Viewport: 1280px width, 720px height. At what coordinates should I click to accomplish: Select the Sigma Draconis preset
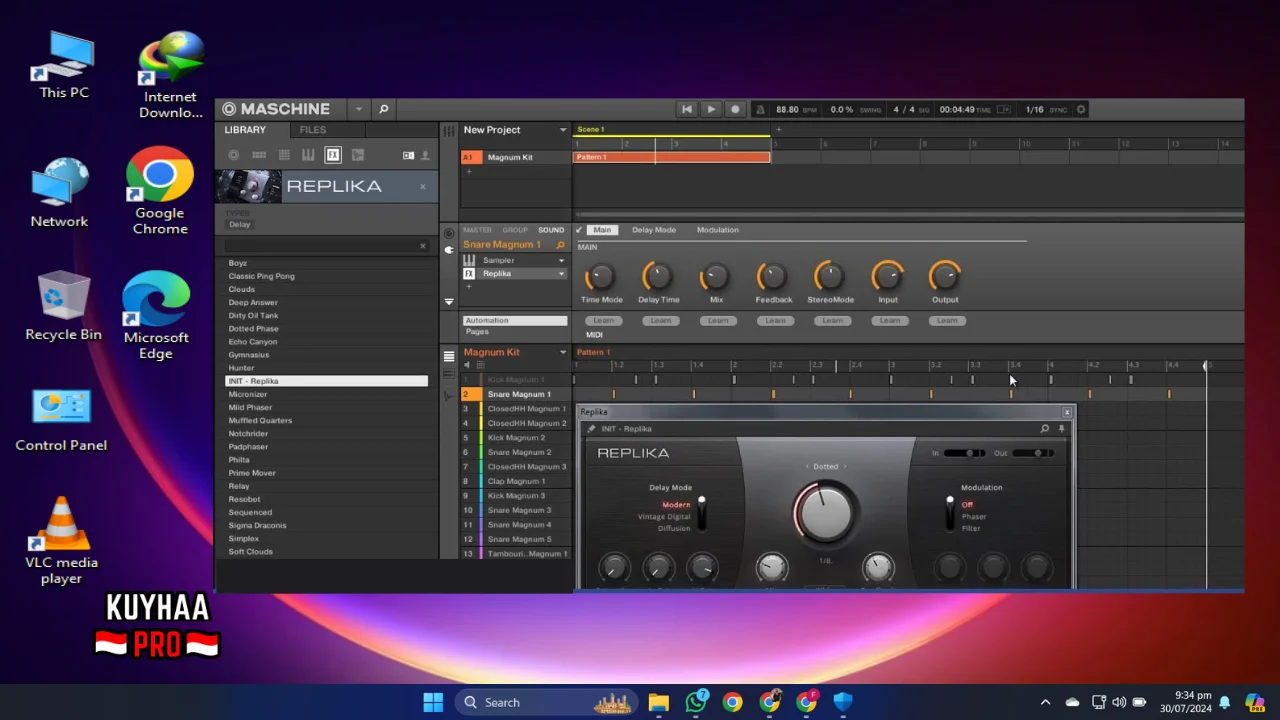point(257,525)
